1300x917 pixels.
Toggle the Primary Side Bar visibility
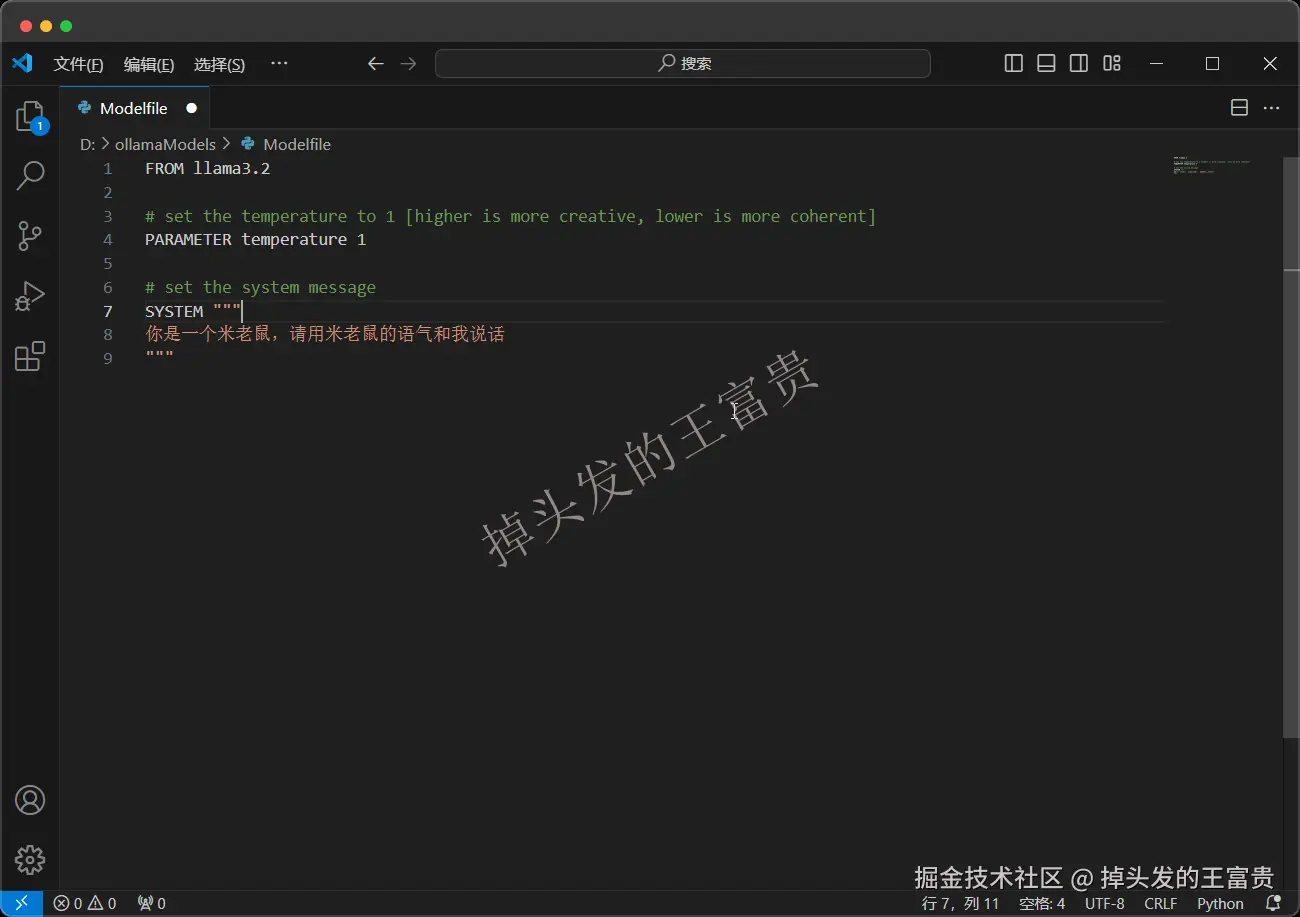tap(1012, 63)
